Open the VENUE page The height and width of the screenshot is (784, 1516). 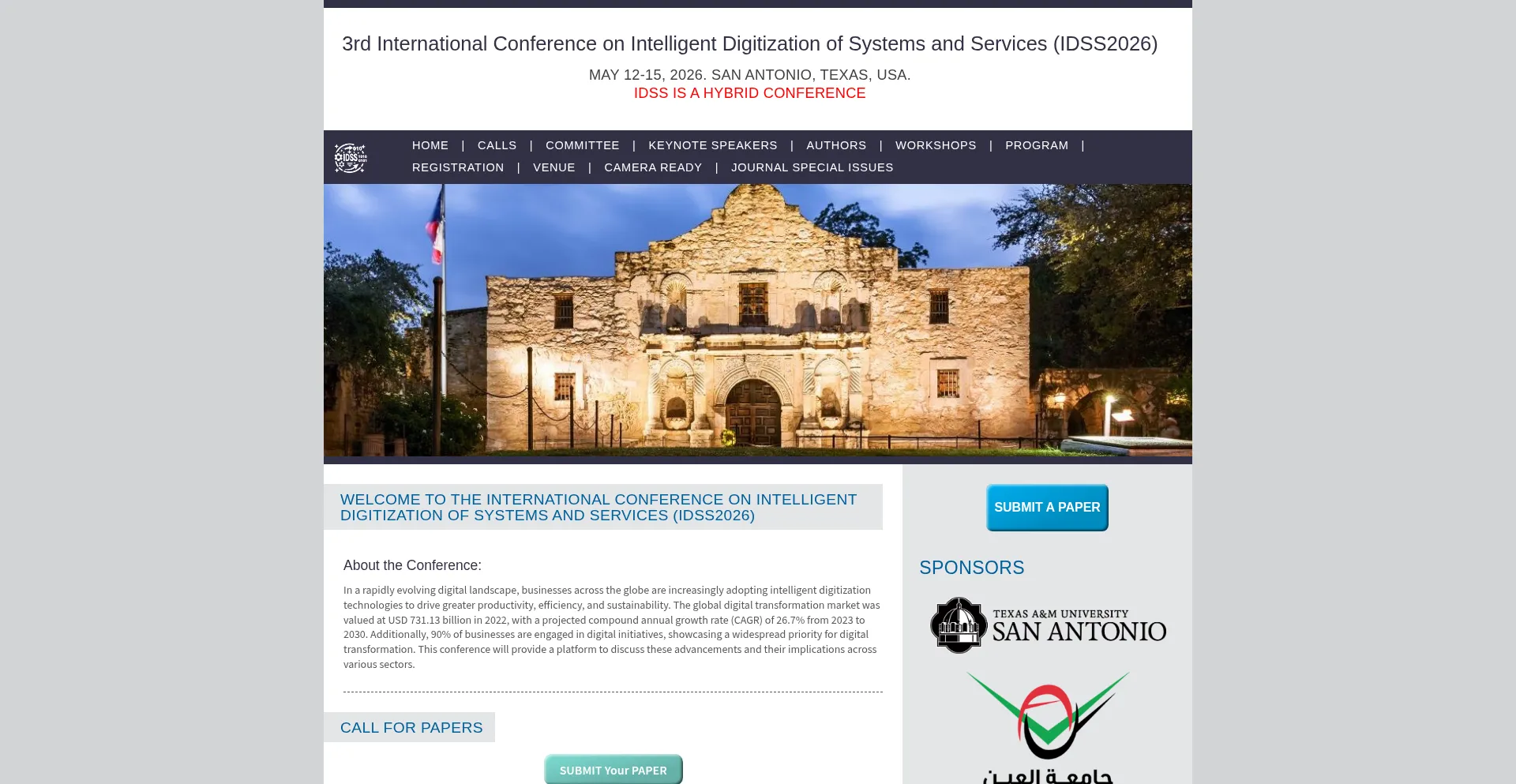(553, 167)
